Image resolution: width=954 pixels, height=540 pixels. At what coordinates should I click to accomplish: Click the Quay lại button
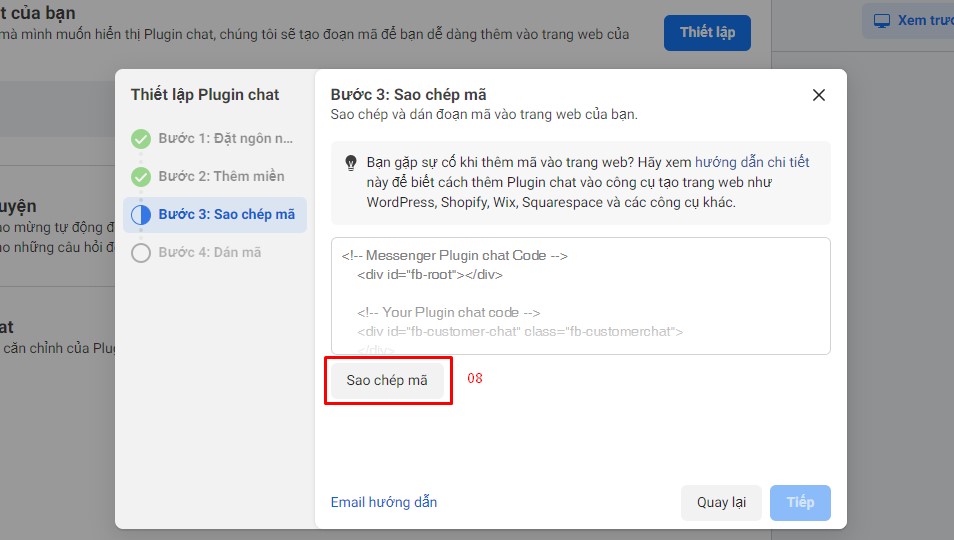[x=721, y=502]
